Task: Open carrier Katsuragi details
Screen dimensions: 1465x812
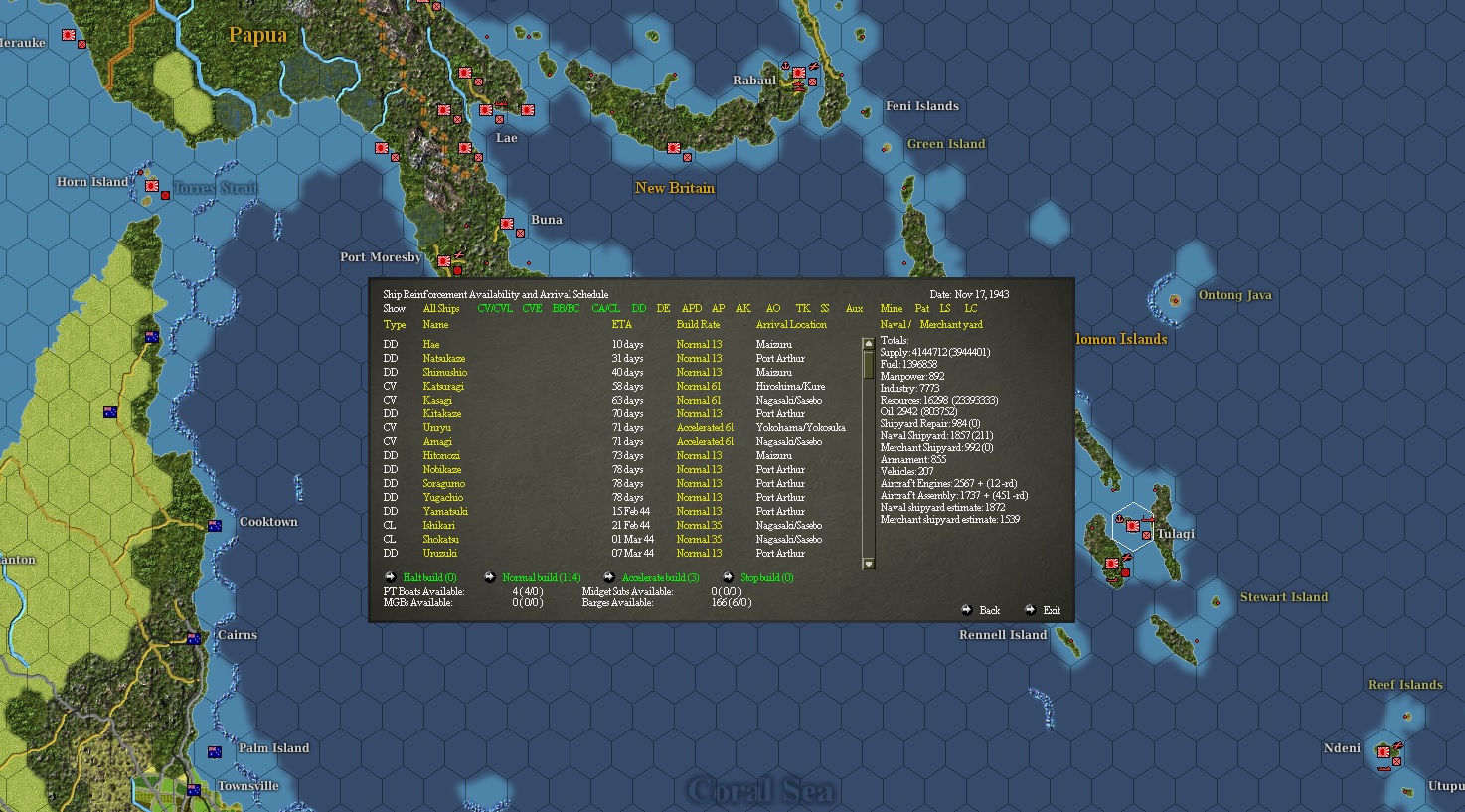Action: click(x=443, y=387)
